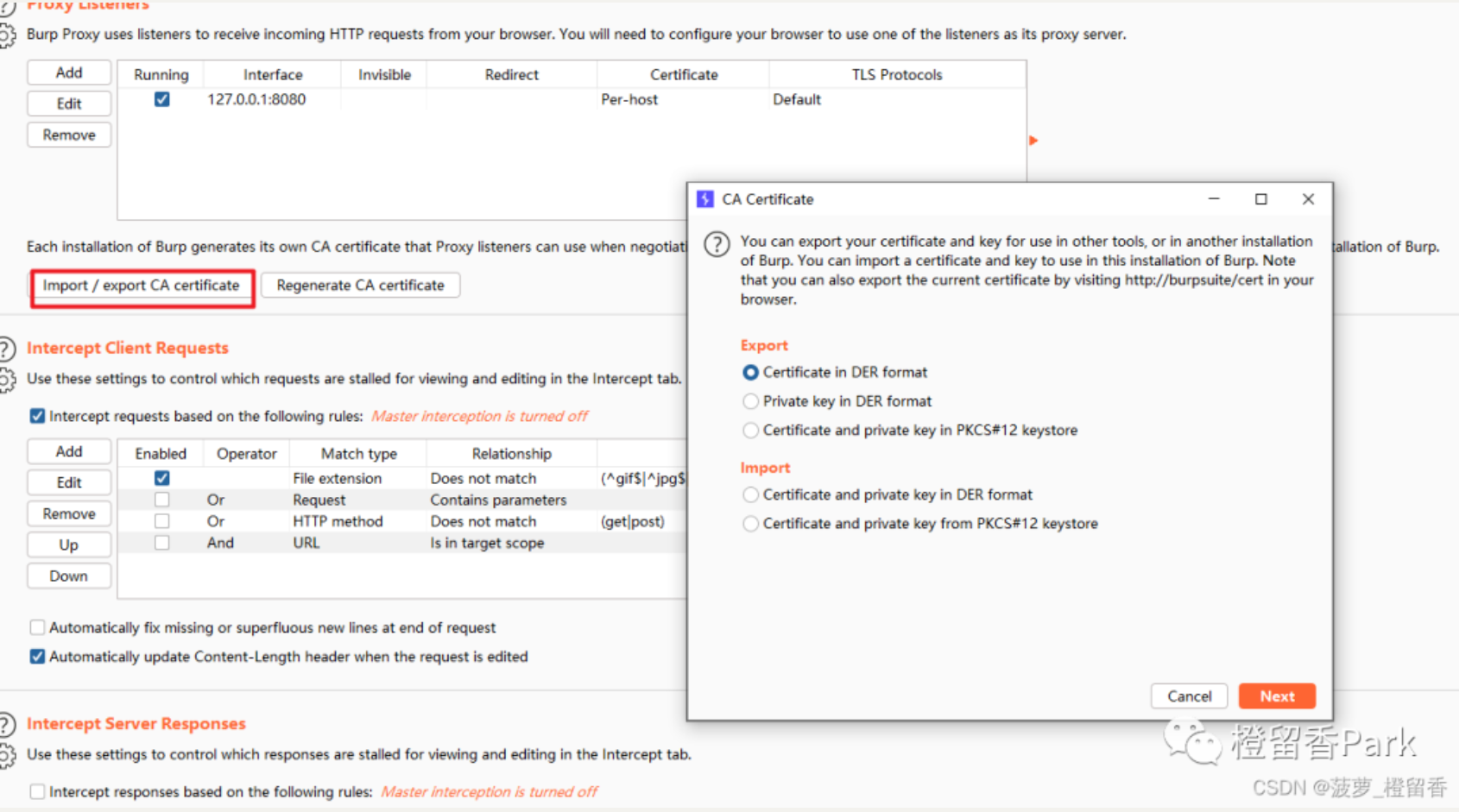Click the orange arrow at listeners table edge

(1033, 141)
